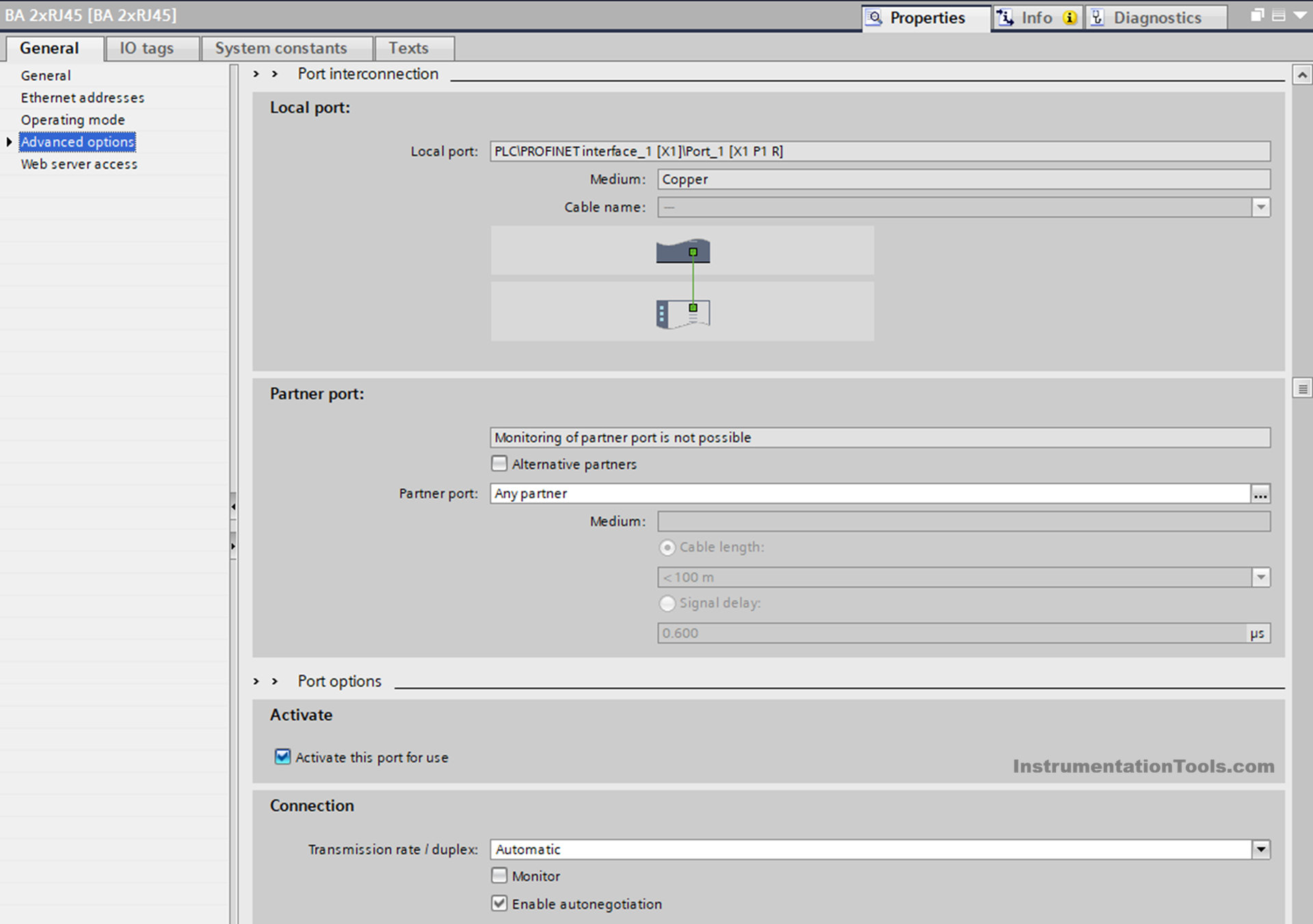Select the Signal delay radio button
The width and height of the screenshot is (1313, 924).
click(667, 603)
